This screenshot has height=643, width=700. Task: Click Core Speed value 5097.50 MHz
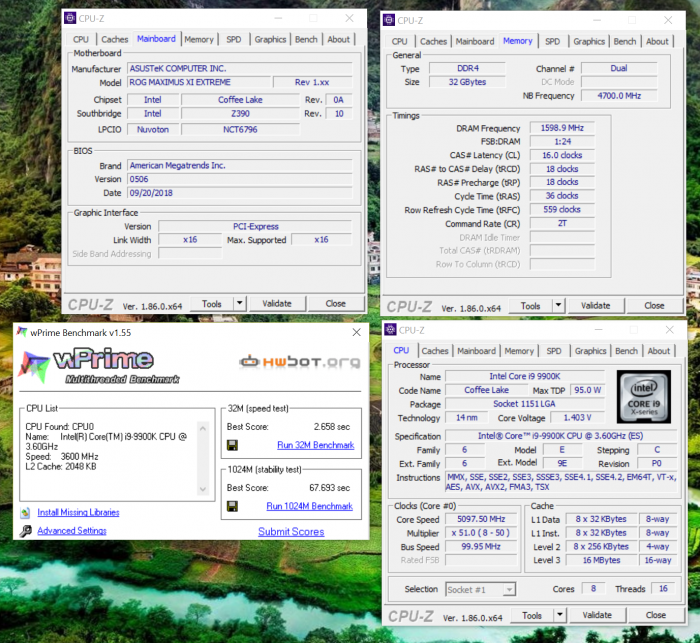pos(481,519)
